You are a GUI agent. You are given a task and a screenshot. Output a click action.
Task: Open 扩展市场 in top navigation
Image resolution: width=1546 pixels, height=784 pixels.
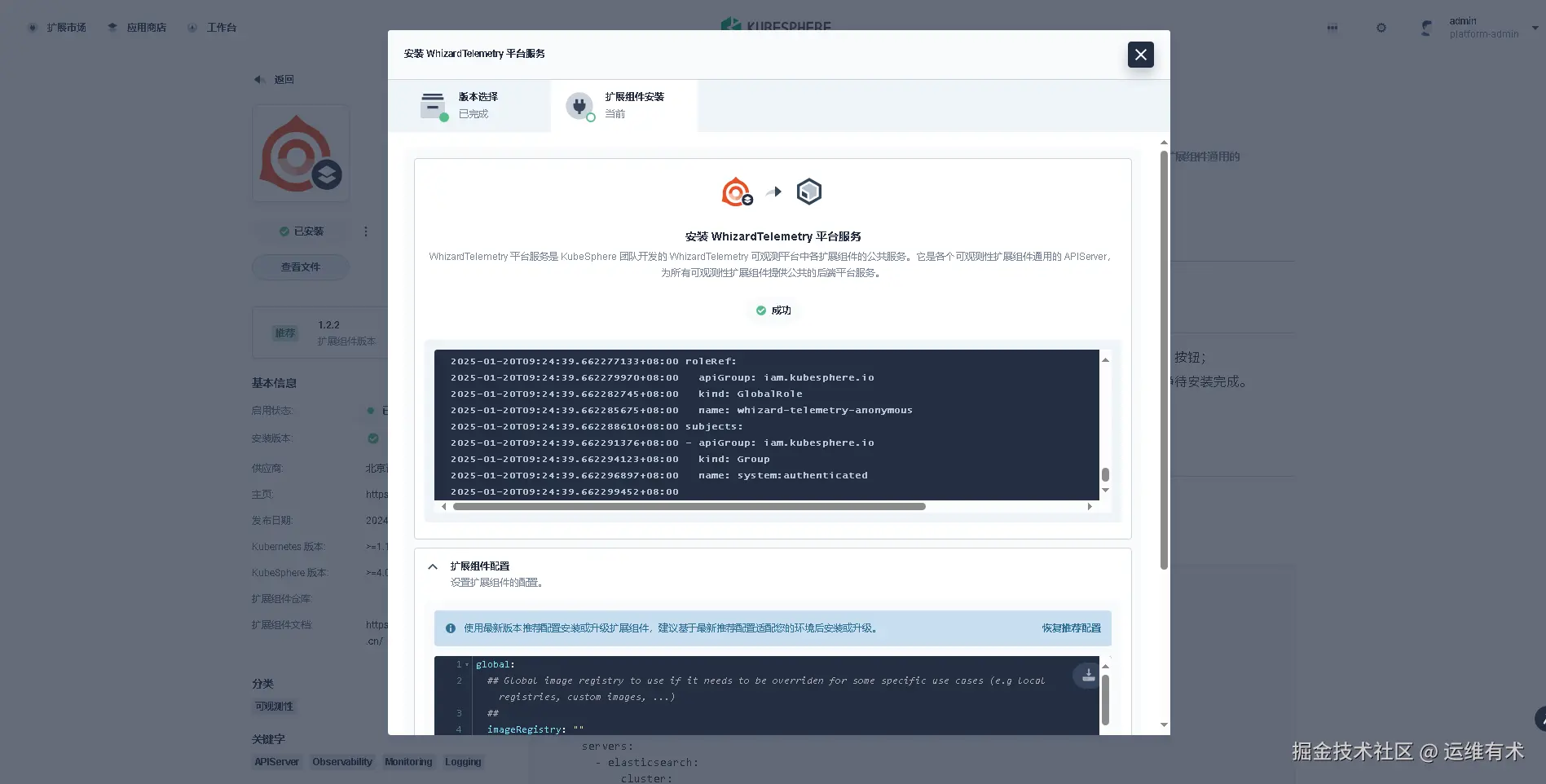57,28
